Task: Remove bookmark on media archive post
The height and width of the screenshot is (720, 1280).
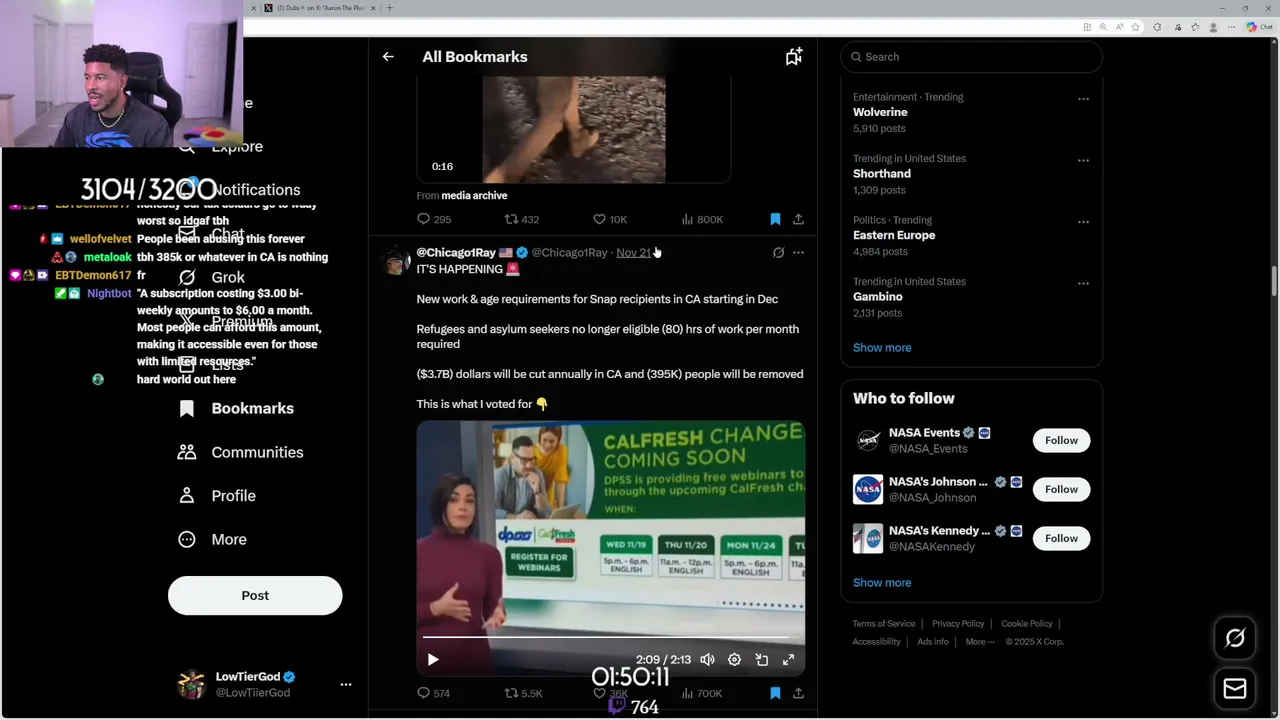Action: click(775, 219)
